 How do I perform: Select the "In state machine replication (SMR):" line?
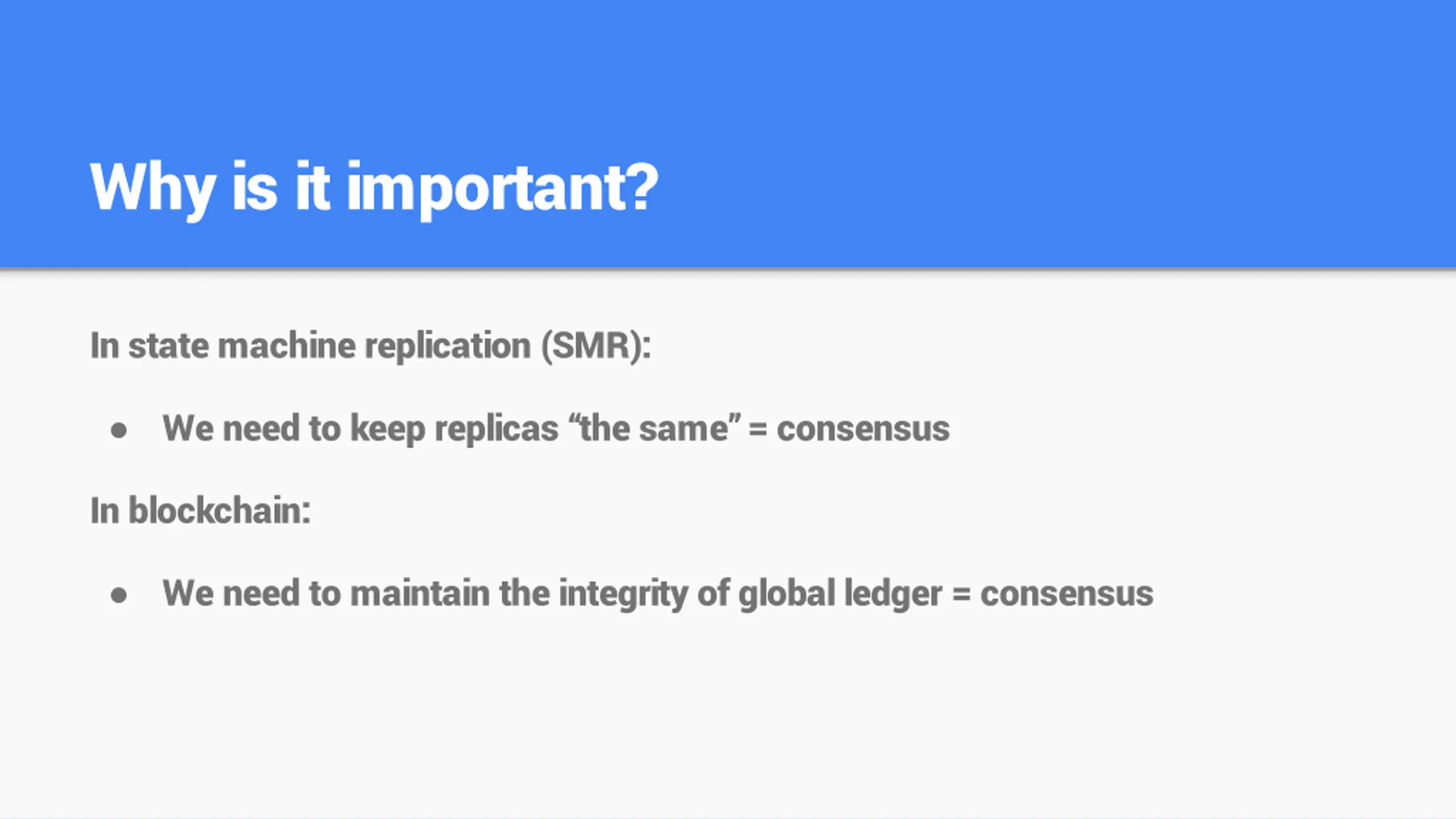point(371,346)
